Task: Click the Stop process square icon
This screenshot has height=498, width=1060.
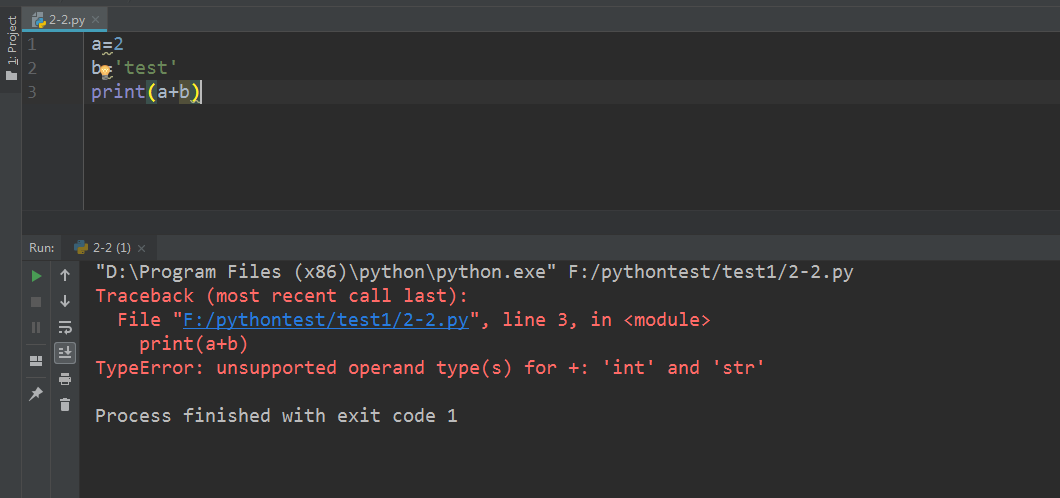Action: click(x=37, y=302)
